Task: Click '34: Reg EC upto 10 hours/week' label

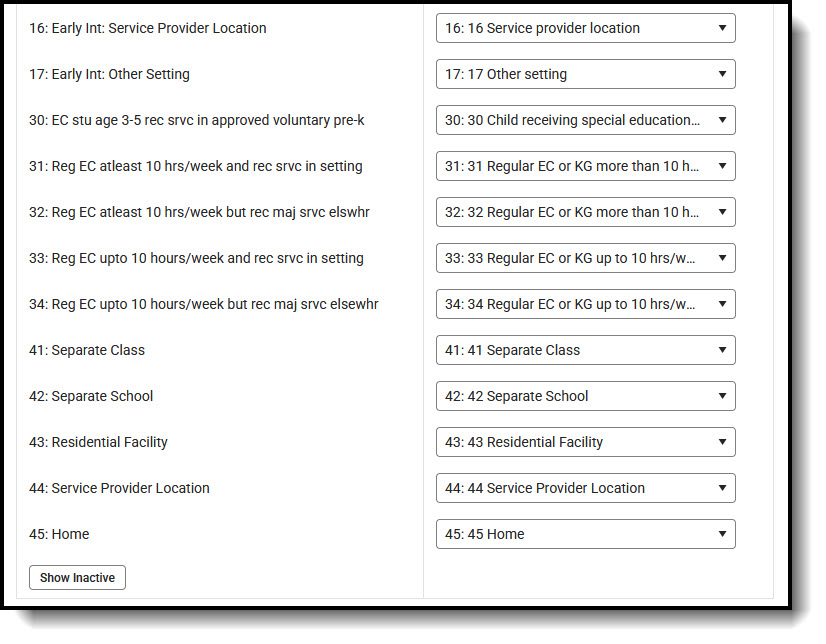Action: tap(203, 304)
